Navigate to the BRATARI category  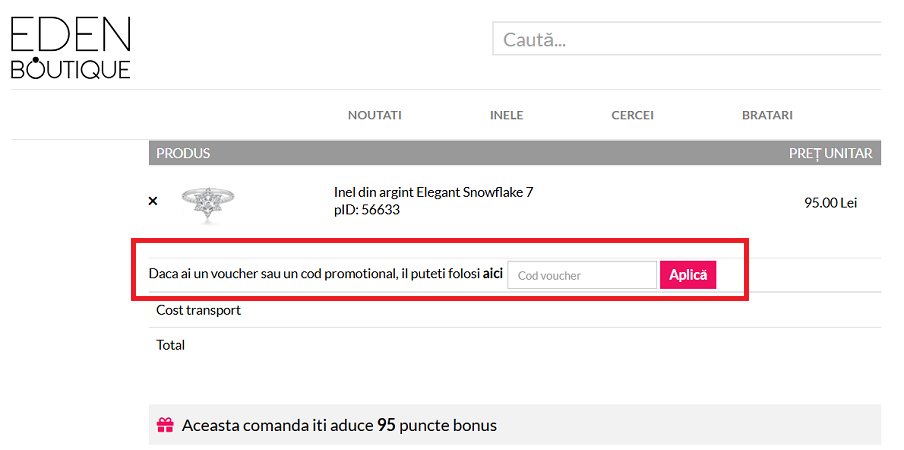pyautogui.click(x=767, y=115)
